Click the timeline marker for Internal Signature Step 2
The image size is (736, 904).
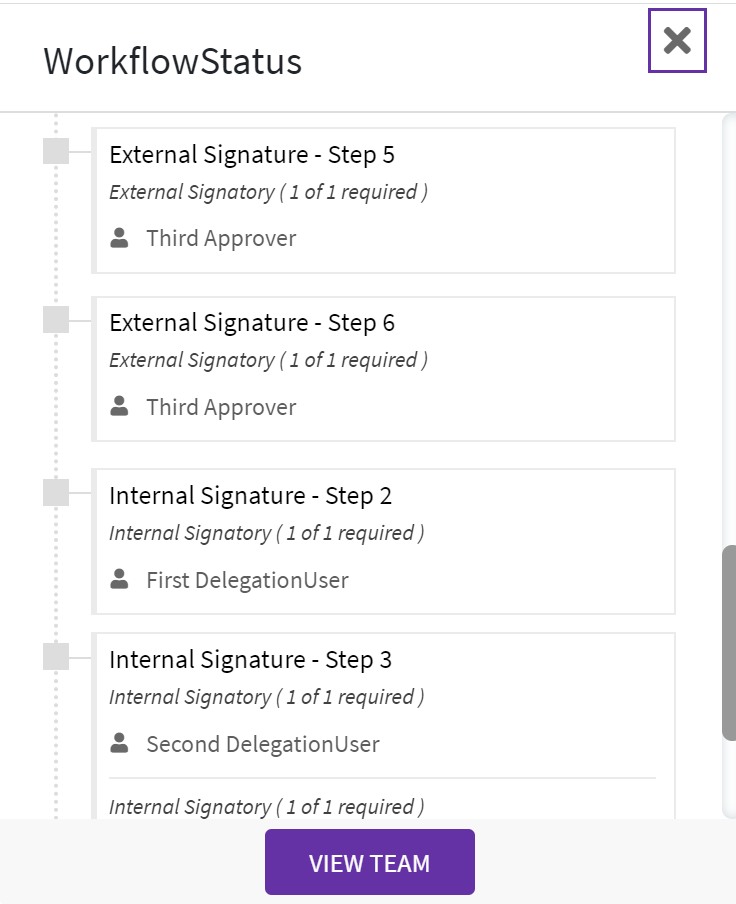[x=56, y=493]
